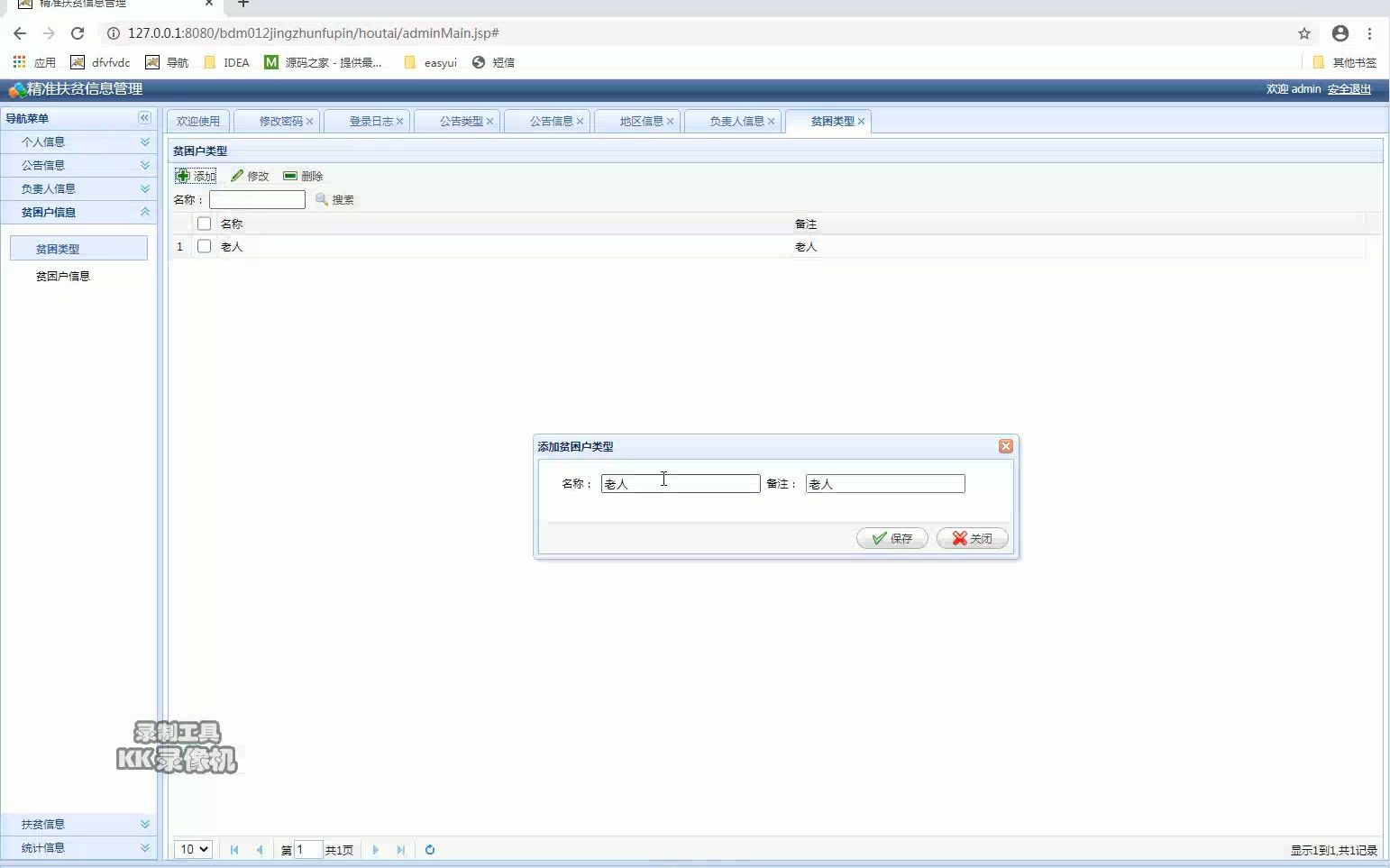Image resolution: width=1390 pixels, height=868 pixels.
Task: Toggle the select-all checkbox in header
Action: [204, 224]
